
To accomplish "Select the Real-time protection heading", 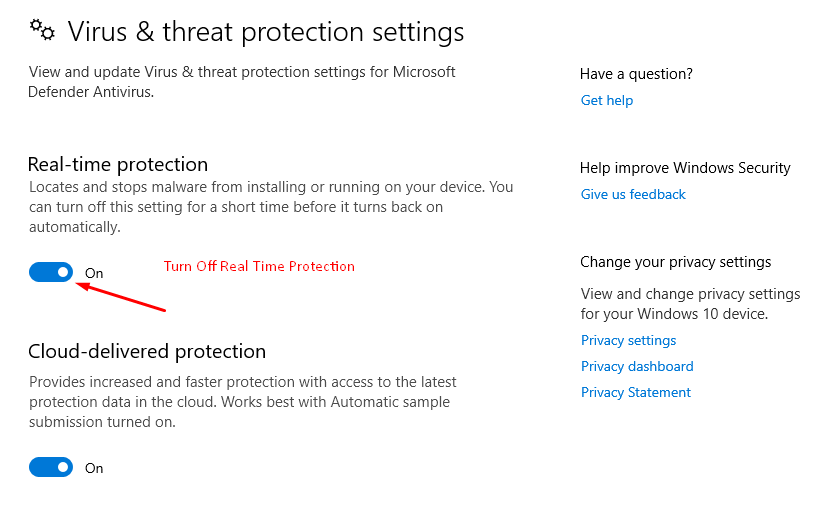I will [118, 164].
